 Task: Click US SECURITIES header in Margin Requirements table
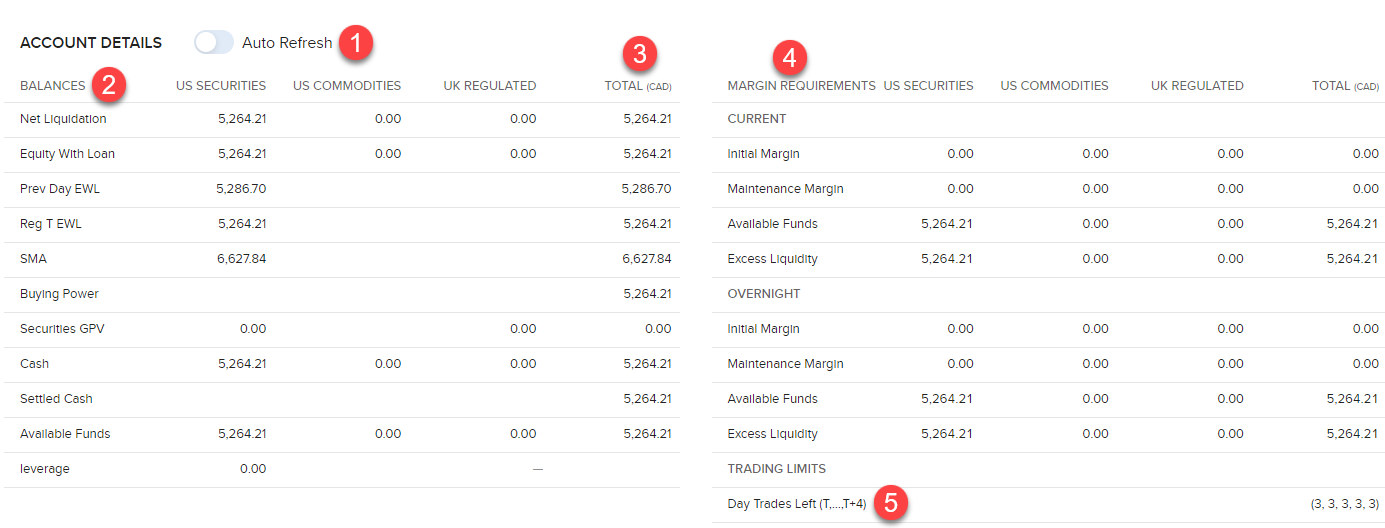coord(928,86)
